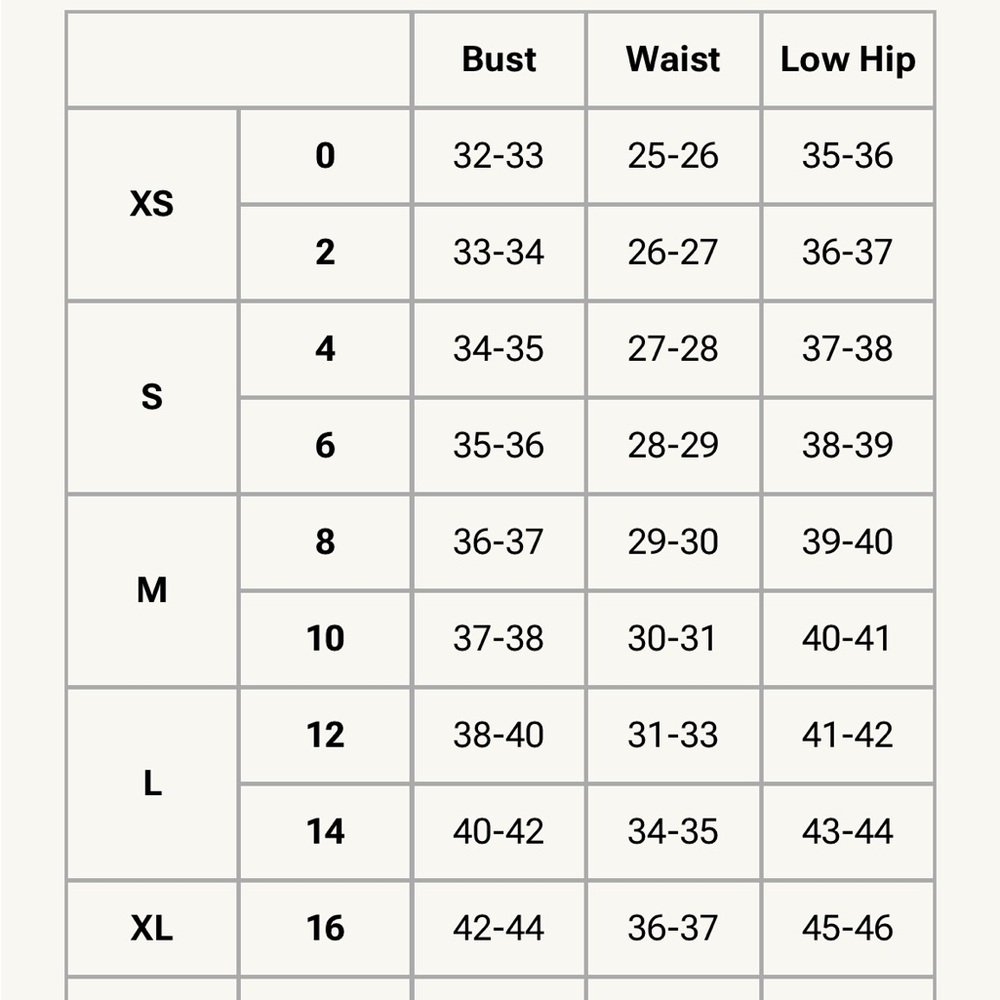Viewport: 1000px width, 1000px height.
Task: Click the Low Hip column header
Action: click(x=847, y=60)
